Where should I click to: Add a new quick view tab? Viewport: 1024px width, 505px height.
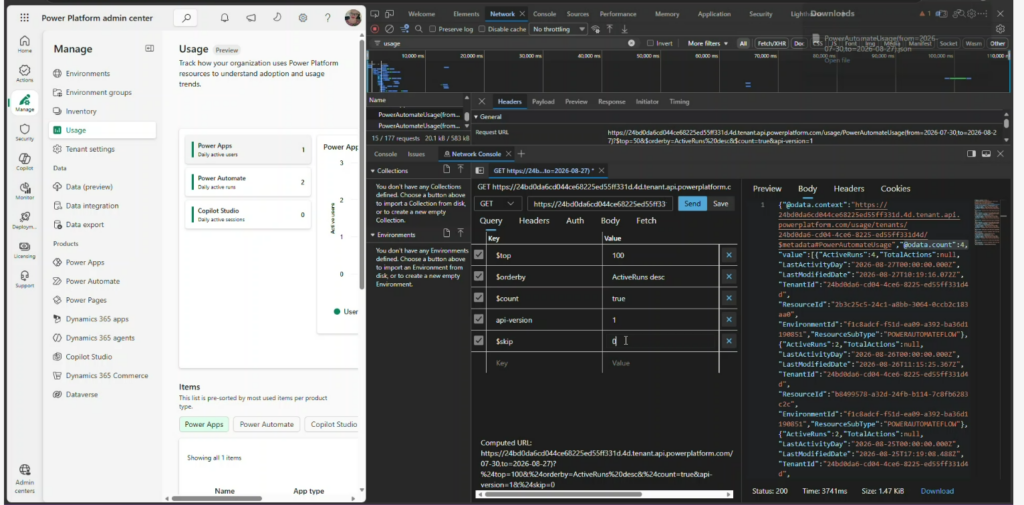point(521,154)
